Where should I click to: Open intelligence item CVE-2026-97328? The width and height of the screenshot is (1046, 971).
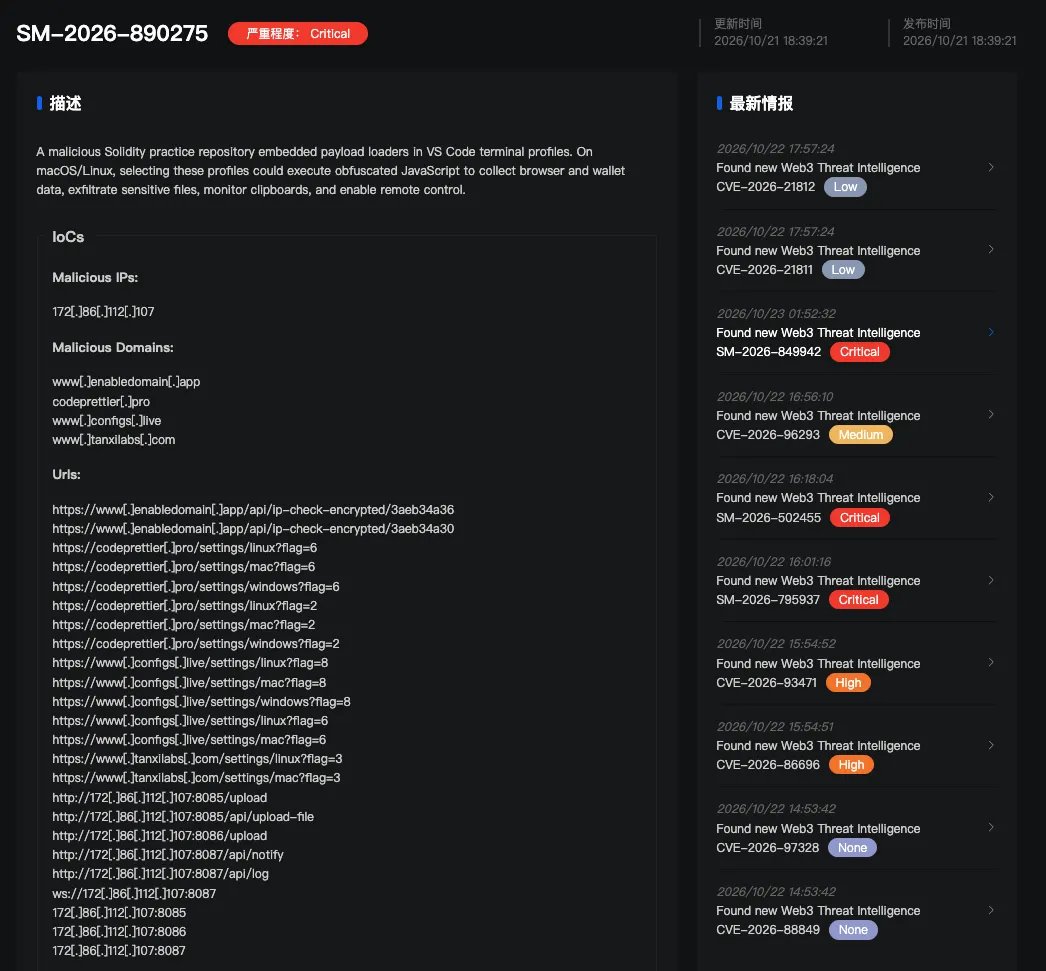856,828
